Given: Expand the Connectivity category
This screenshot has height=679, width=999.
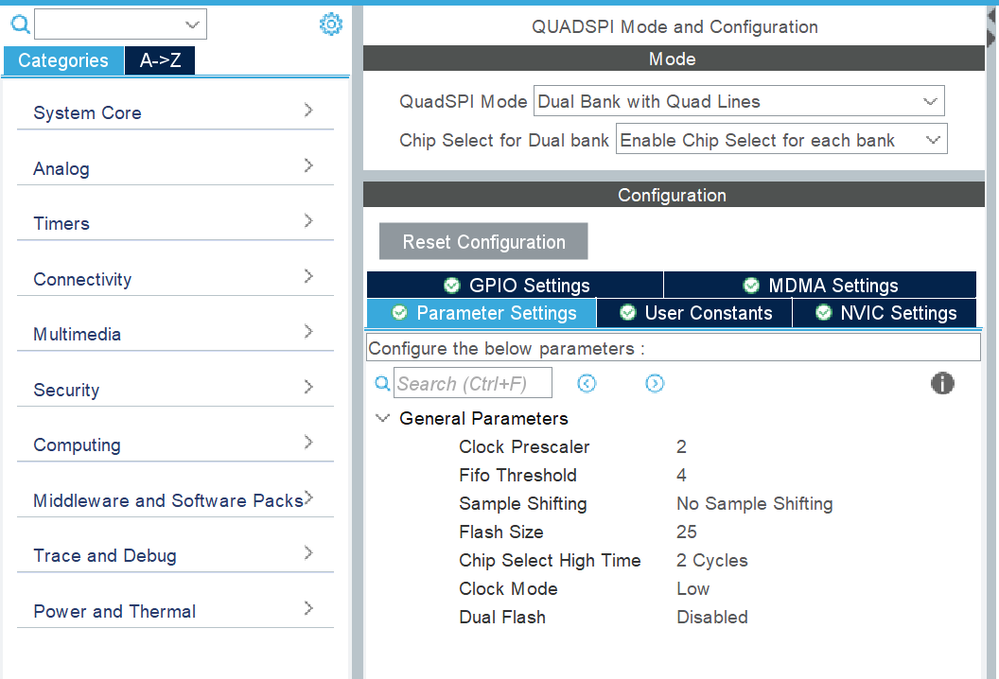Looking at the screenshot, I should [x=175, y=279].
